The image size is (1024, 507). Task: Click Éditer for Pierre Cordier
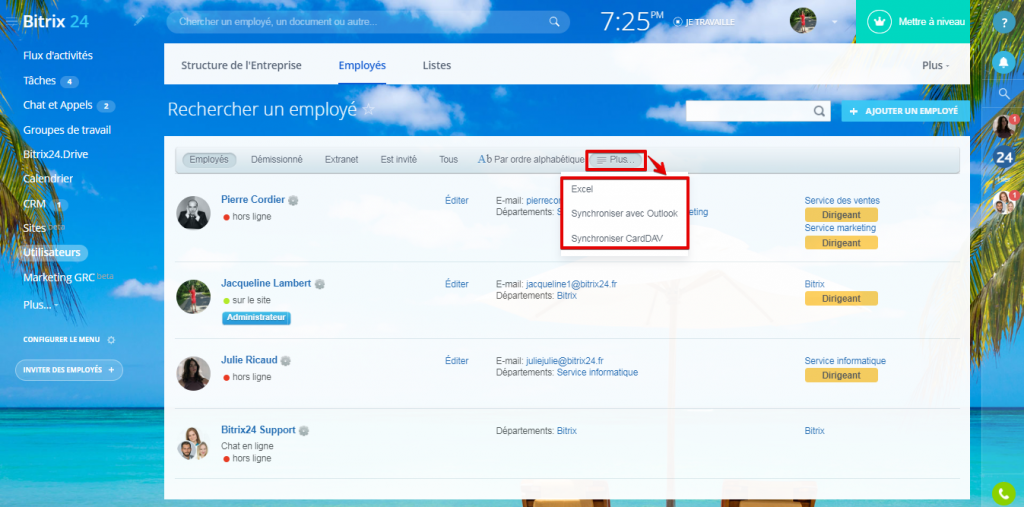456,201
